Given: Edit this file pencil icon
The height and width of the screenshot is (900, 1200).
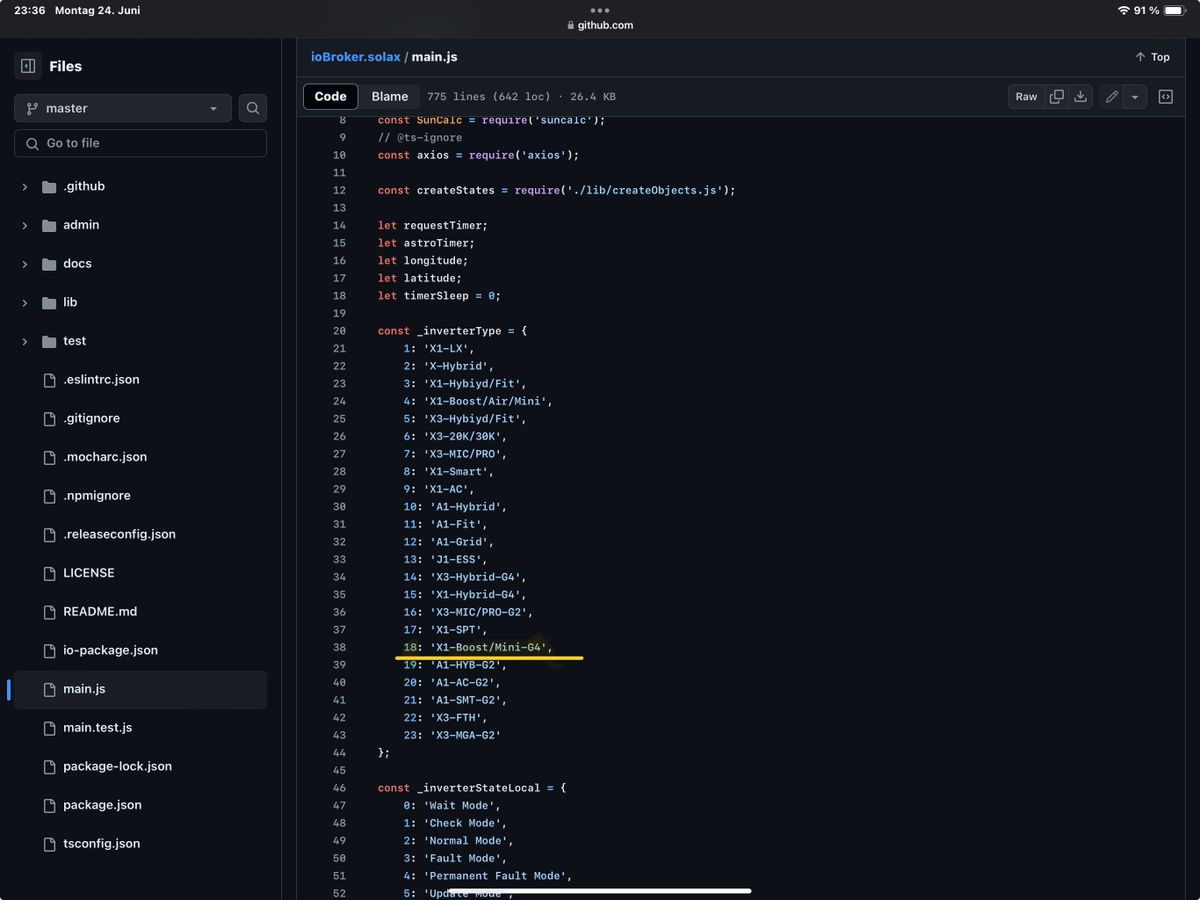Looking at the screenshot, I should [1111, 96].
